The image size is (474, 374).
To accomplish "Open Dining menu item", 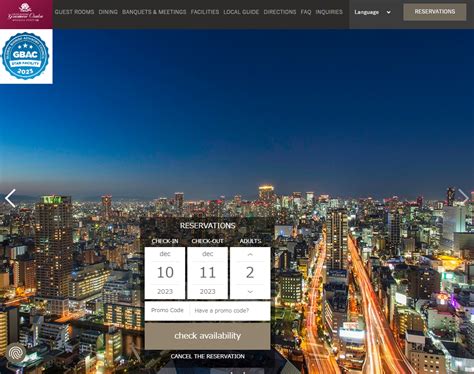I will (x=108, y=12).
